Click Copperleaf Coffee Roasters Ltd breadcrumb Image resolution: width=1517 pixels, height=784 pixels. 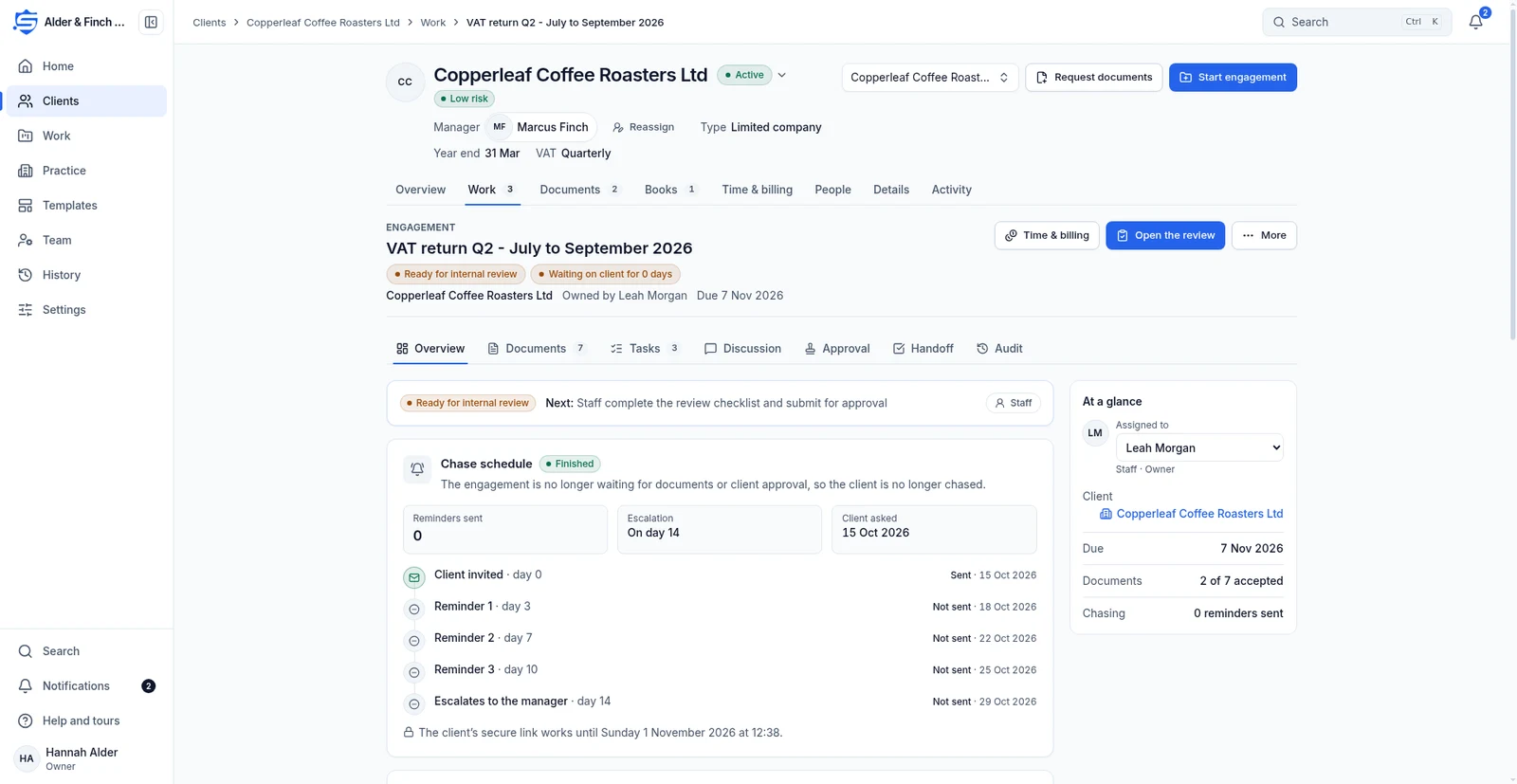pyautogui.click(x=323, y=22)
